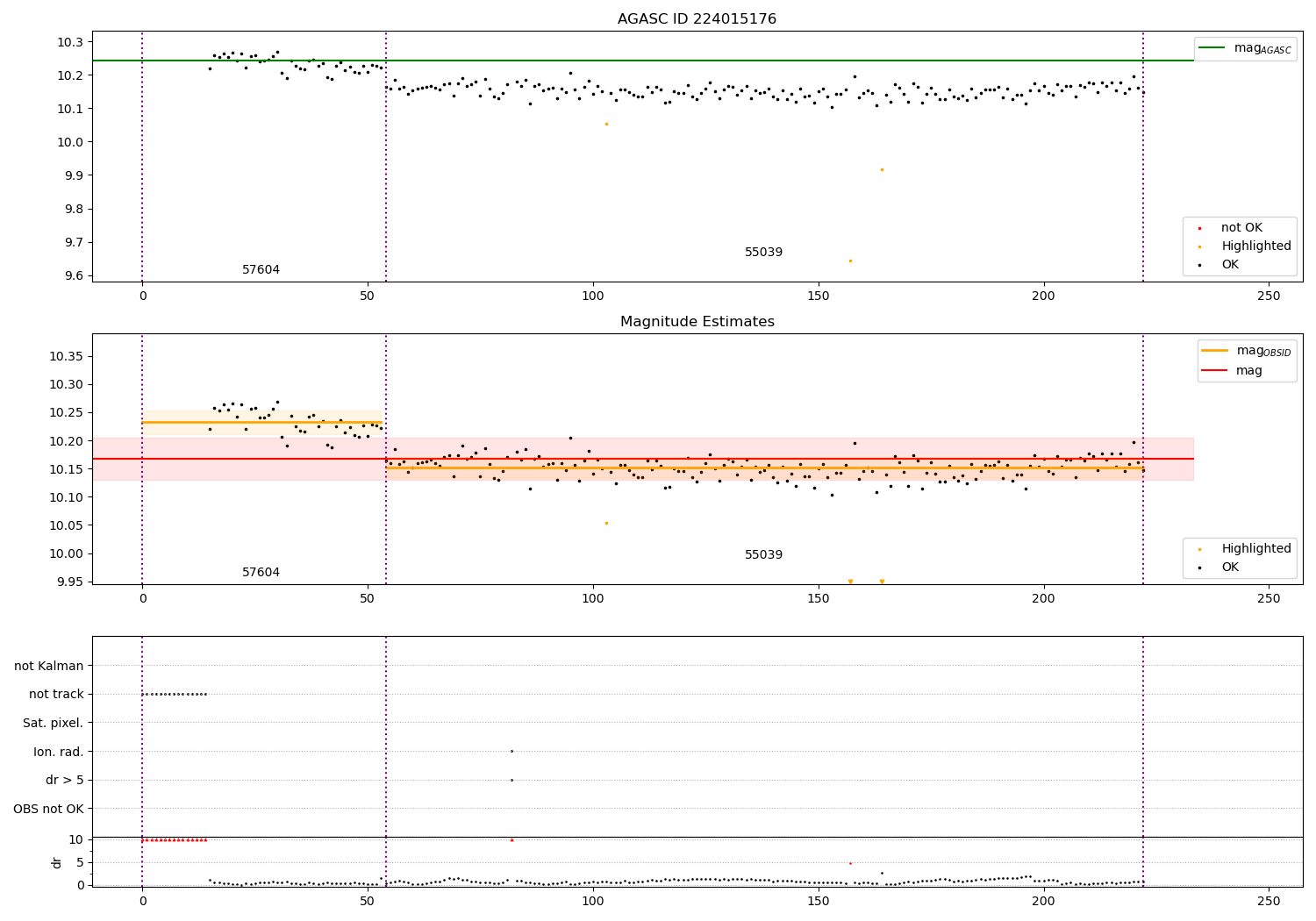The height and width of the screenshot is (921, 1316).
Task: Click the red dr point near 157 in the bottom plot
Action: point(849,863)
